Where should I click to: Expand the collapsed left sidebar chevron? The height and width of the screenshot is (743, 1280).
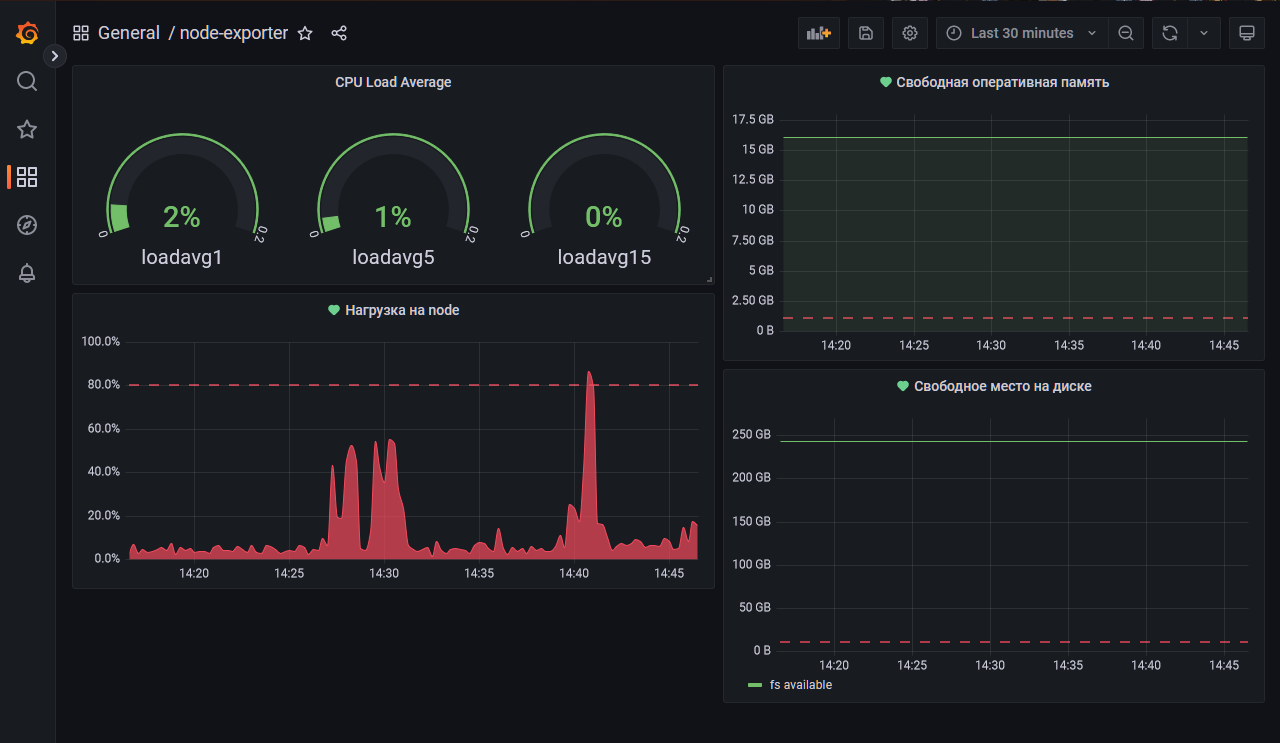[55, 56]
